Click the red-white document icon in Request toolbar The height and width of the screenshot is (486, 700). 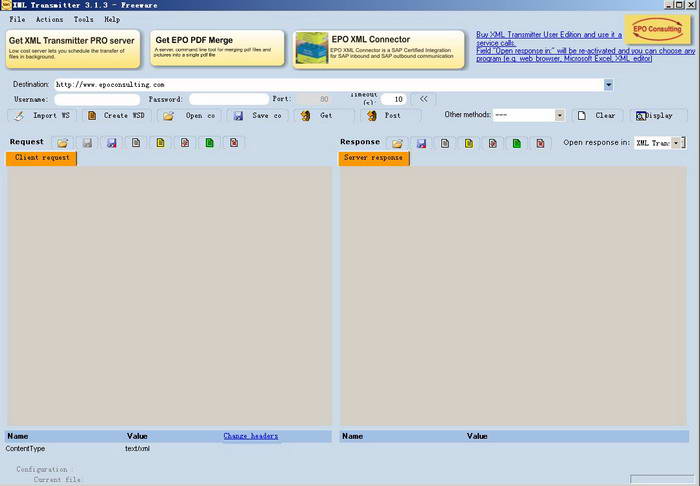185,143
